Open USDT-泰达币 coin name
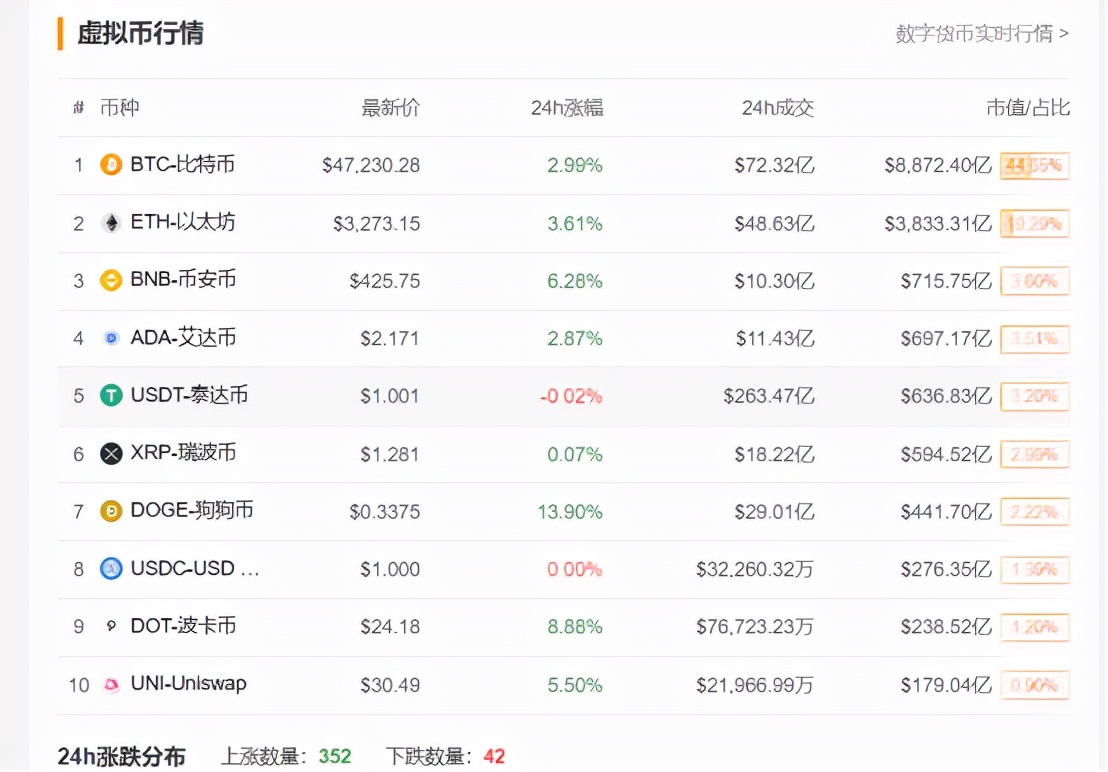The height and width of the screenshot is (772, 1108). (x=189, y=395)
